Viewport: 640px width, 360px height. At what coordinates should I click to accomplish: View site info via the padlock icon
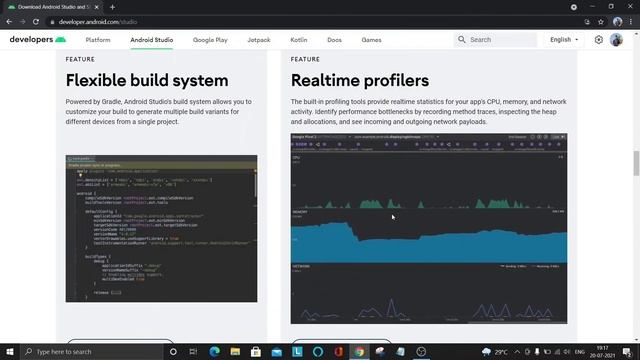pyautogui.click(x=52, y=22)
